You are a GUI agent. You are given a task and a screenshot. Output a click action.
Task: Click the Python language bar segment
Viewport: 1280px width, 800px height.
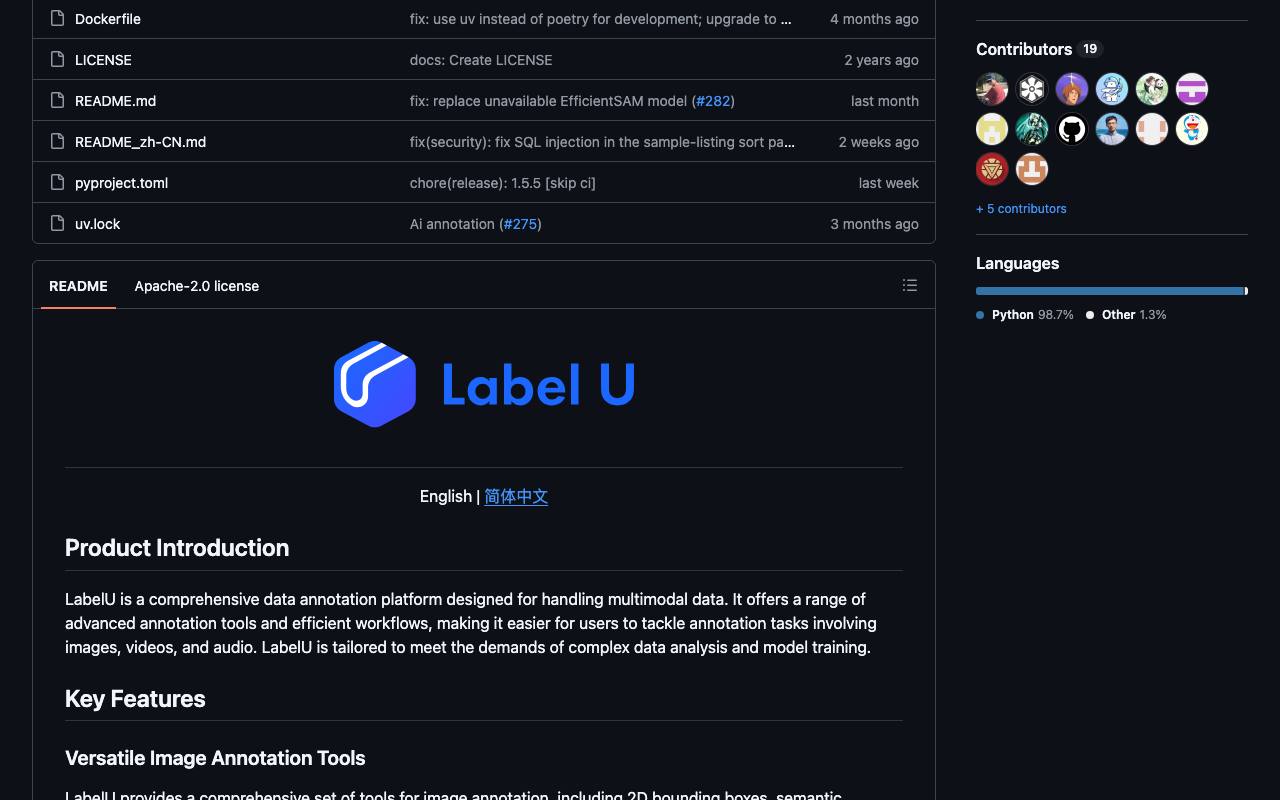click(1109, 291)
